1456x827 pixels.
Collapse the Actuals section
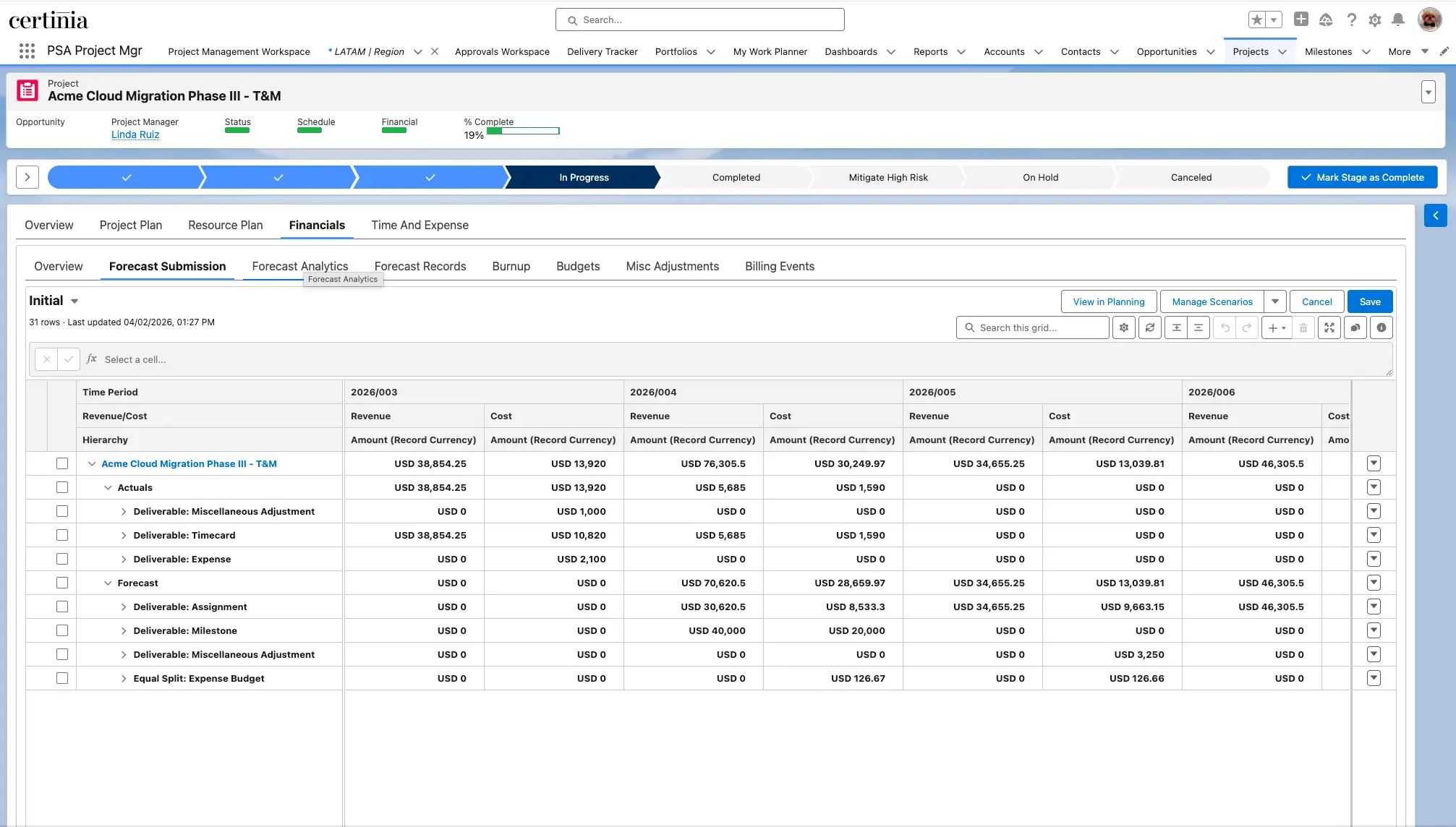point(108,487)
